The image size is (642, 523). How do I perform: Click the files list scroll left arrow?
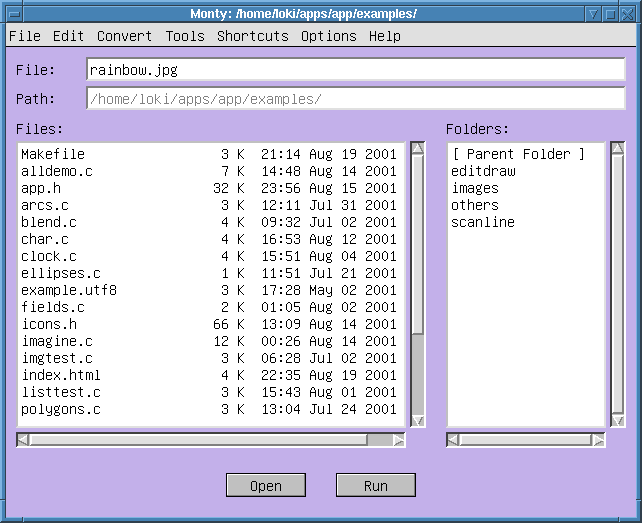pyautogui.click(x=24, y=440)
